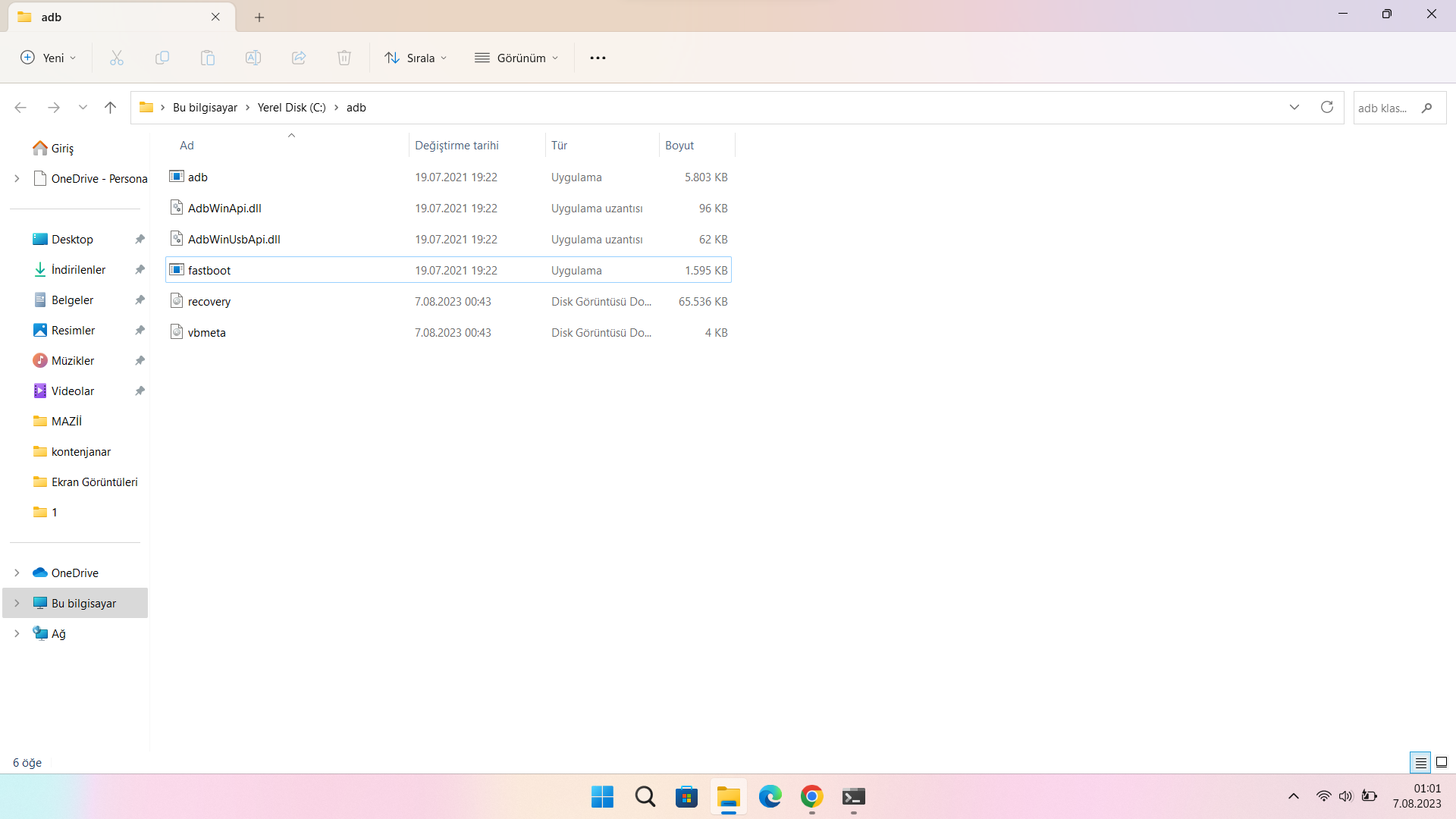Screen dimensions: 1456x819
Task: Switch to details view layout toggle
Action: coord(1420,762)
